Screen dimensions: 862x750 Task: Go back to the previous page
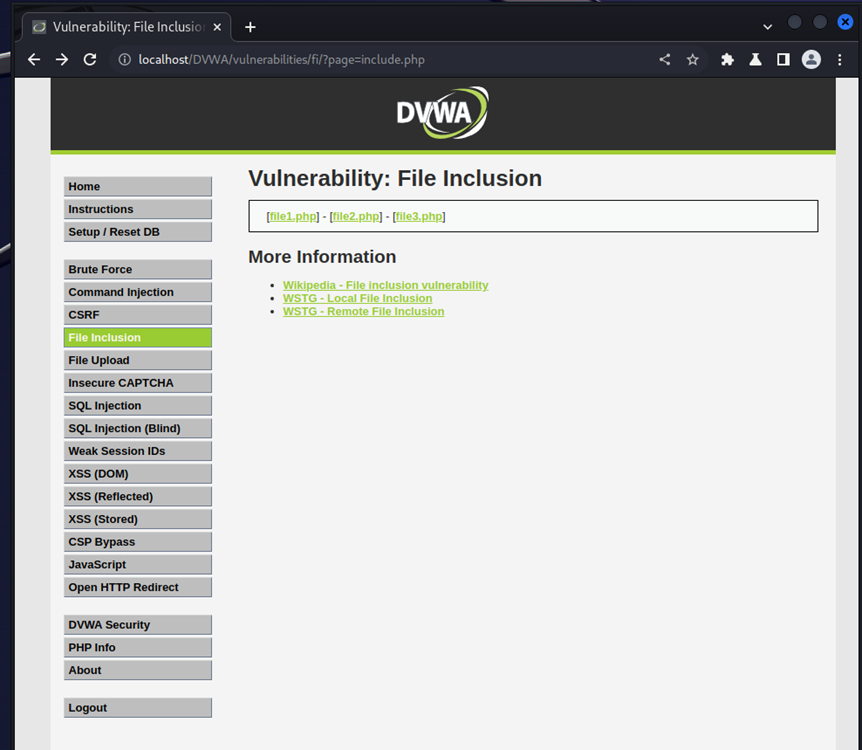34,59
